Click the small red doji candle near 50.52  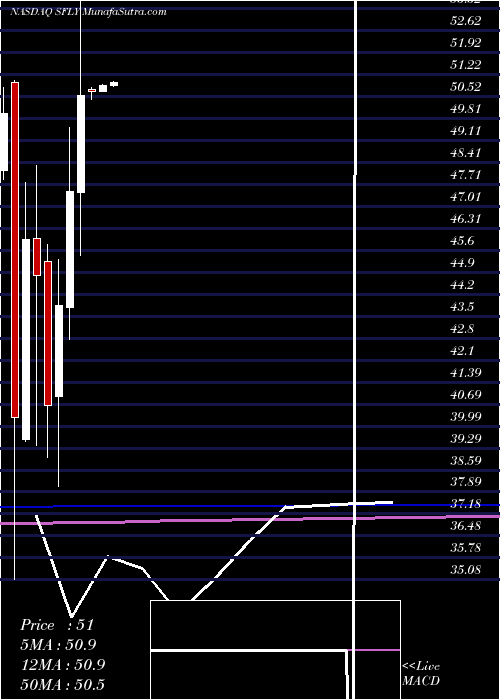[92, 91]
